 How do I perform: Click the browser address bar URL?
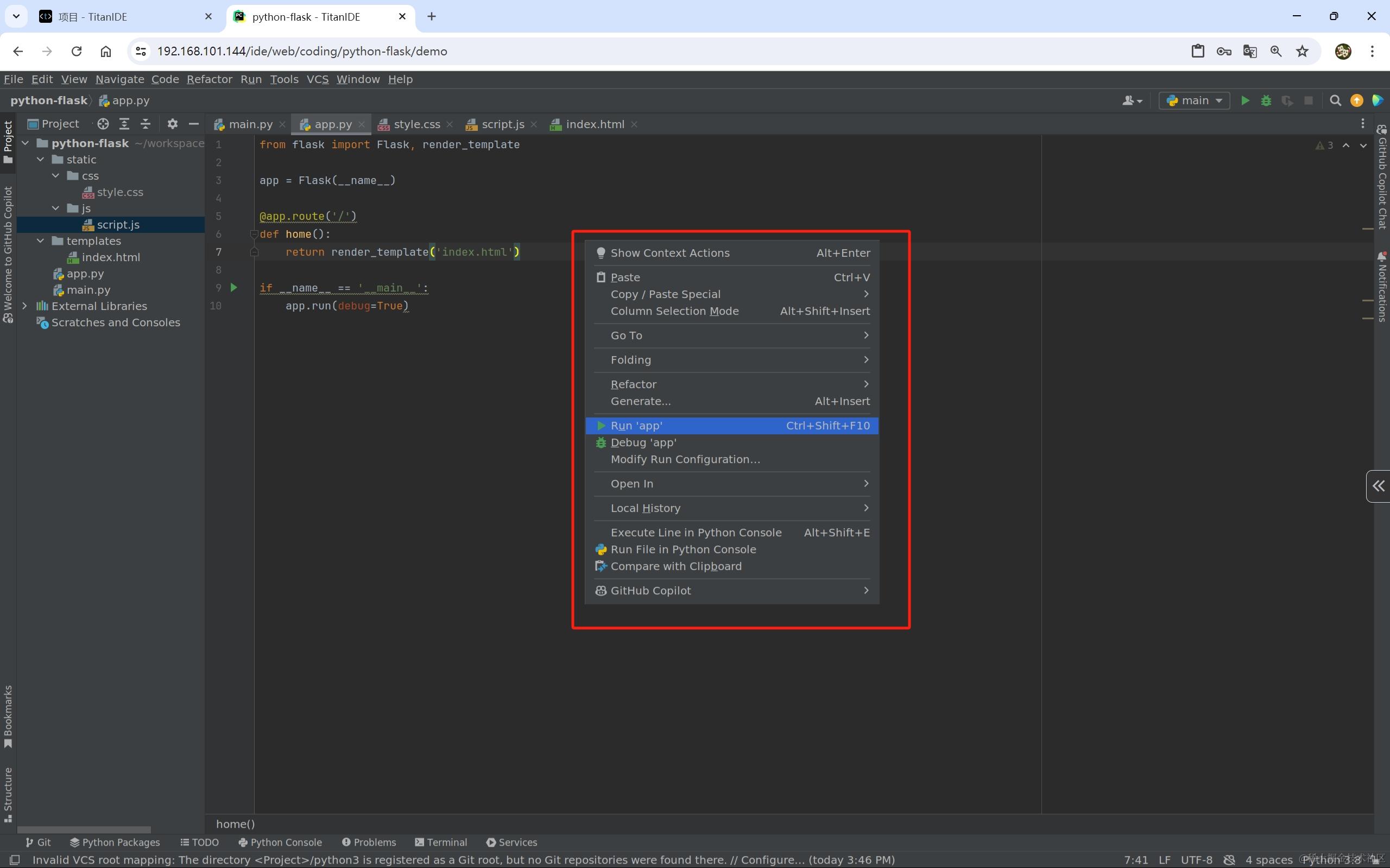[302, 51]
